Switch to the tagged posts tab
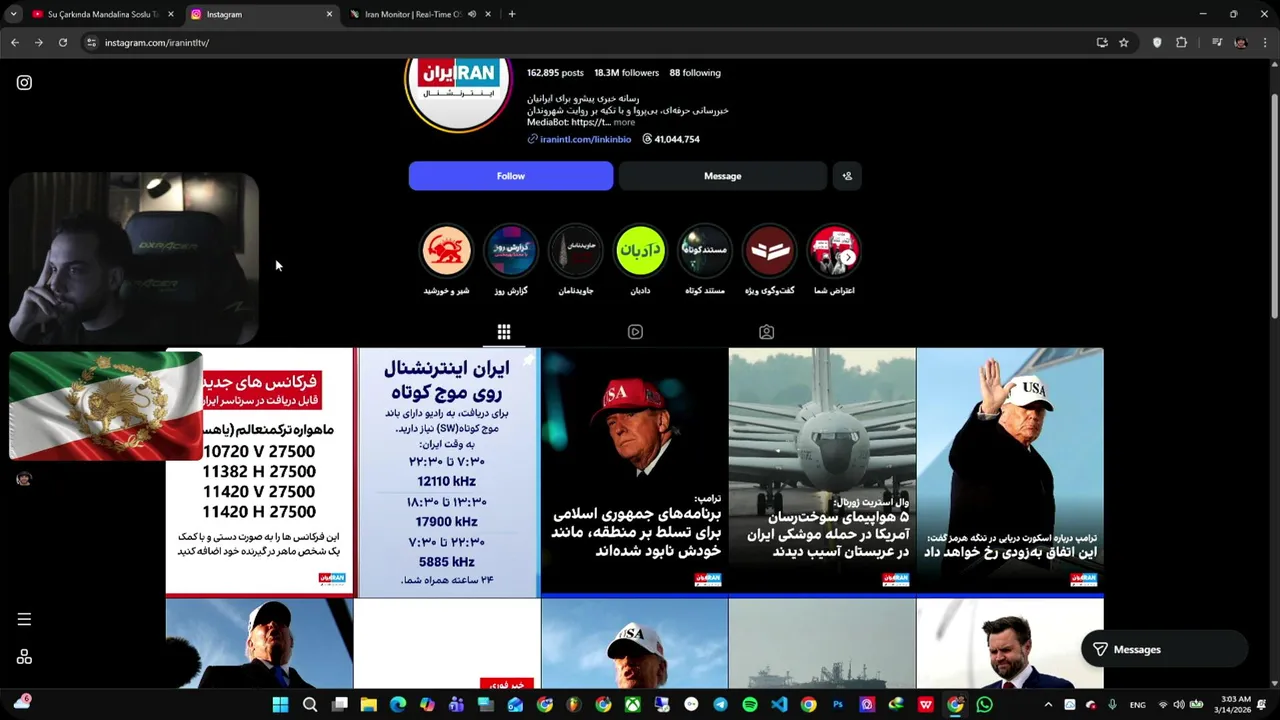The image size is (1280, 720). 766,332
